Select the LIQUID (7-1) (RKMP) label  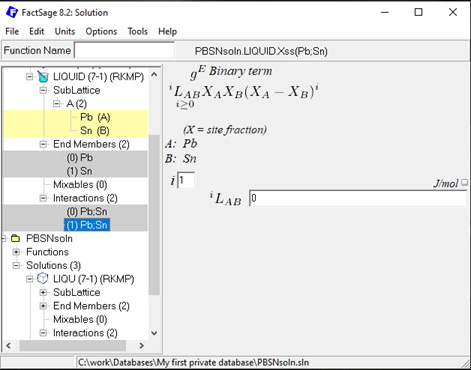(x=98, y=77)
